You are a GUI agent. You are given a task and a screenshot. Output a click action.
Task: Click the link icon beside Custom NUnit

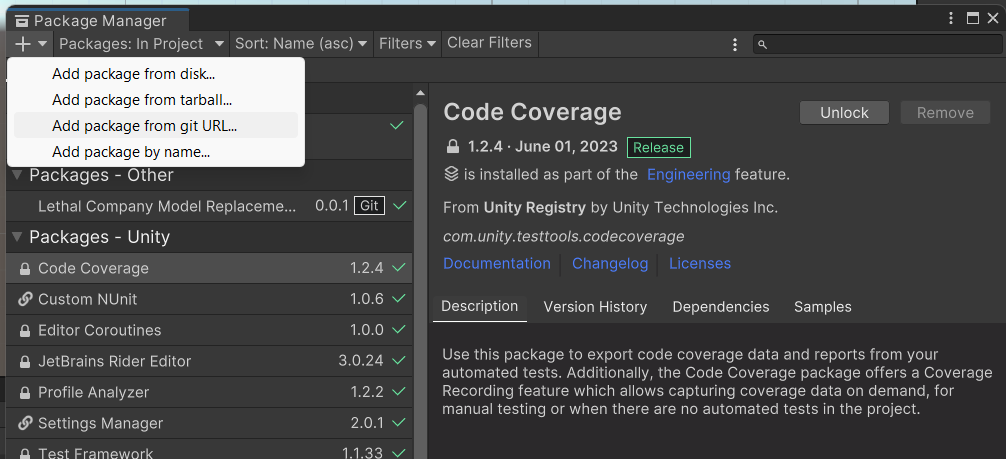click(x=25, y=300)
